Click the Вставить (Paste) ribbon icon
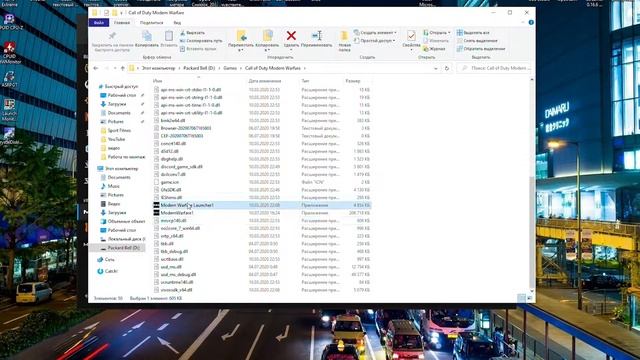The height and width of the screenshot is (360, 640). click(169, 36)
